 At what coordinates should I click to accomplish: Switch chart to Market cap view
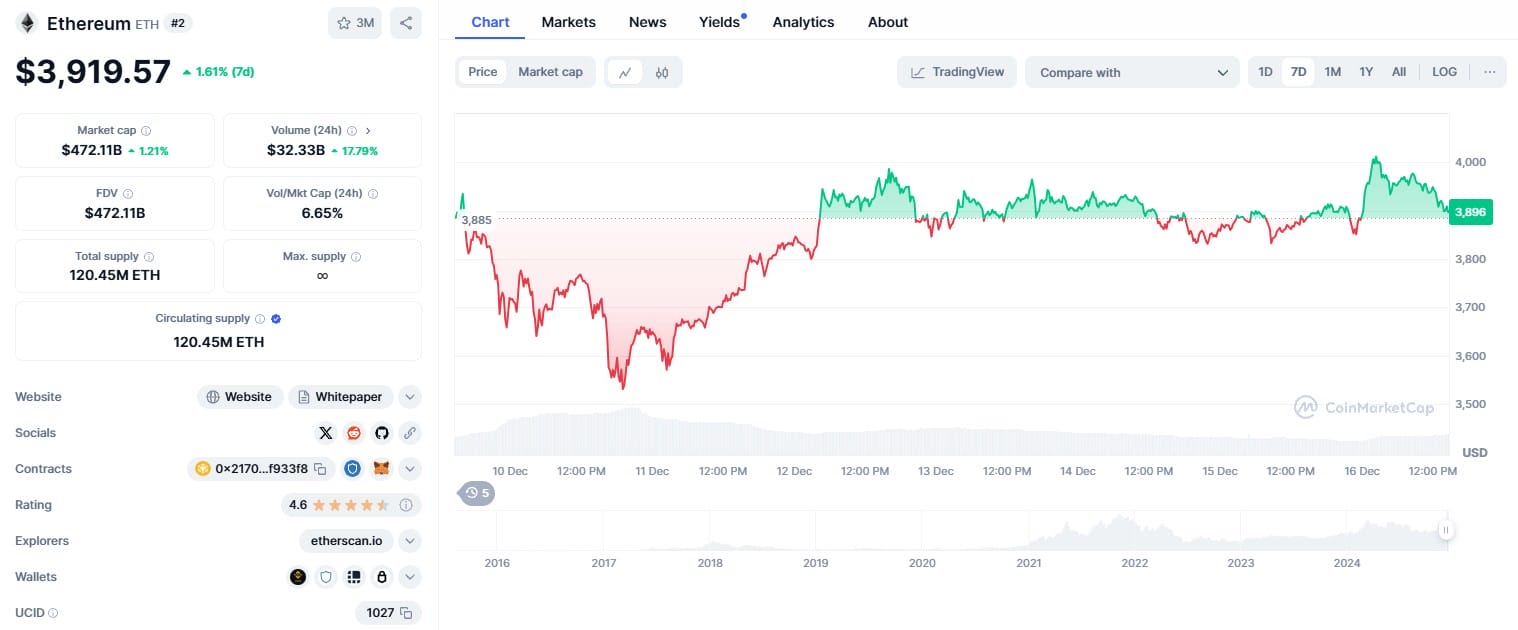pyautogui.click(x=550, y=72)
